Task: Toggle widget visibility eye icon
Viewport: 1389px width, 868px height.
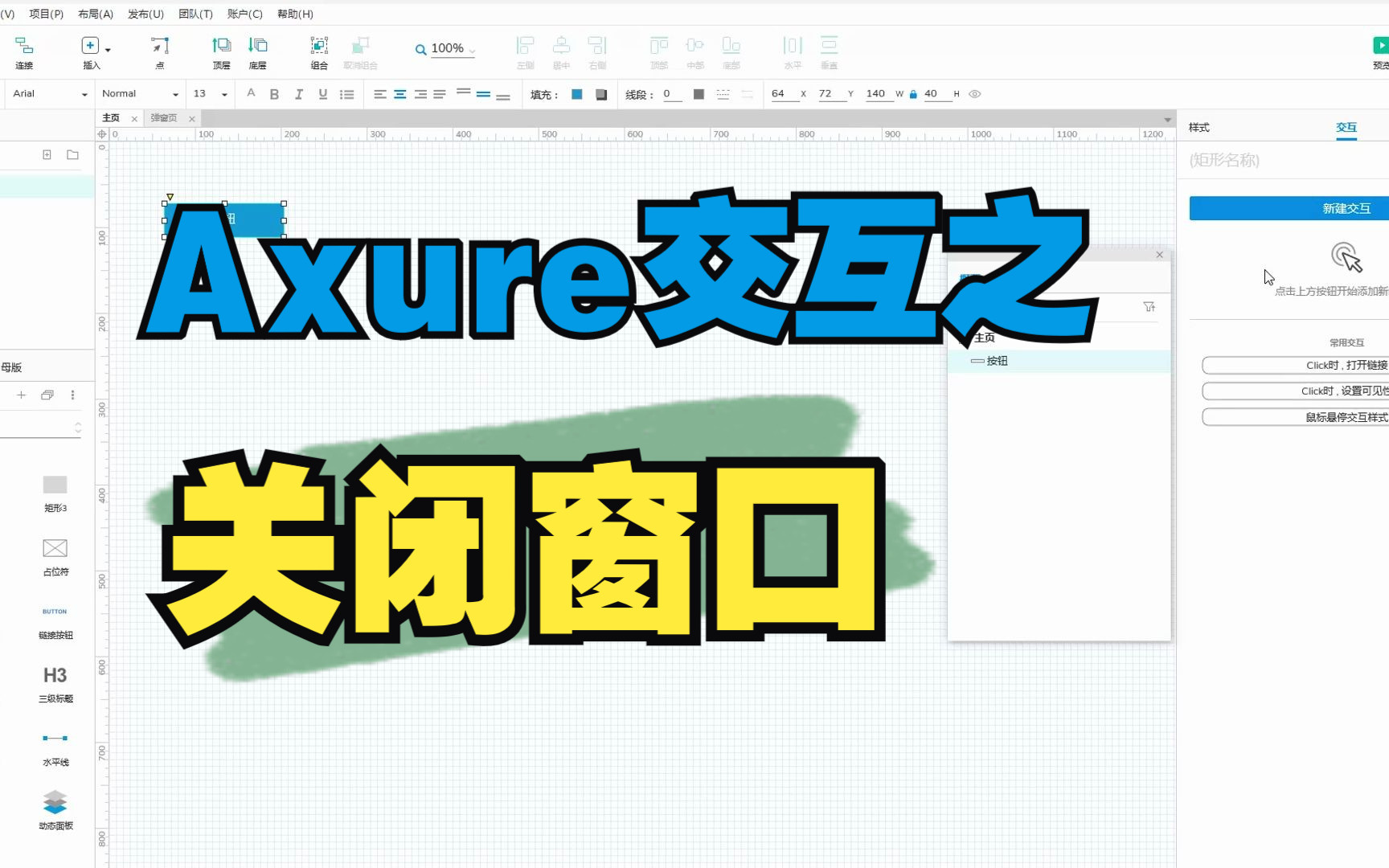Action: coord(975,94)
